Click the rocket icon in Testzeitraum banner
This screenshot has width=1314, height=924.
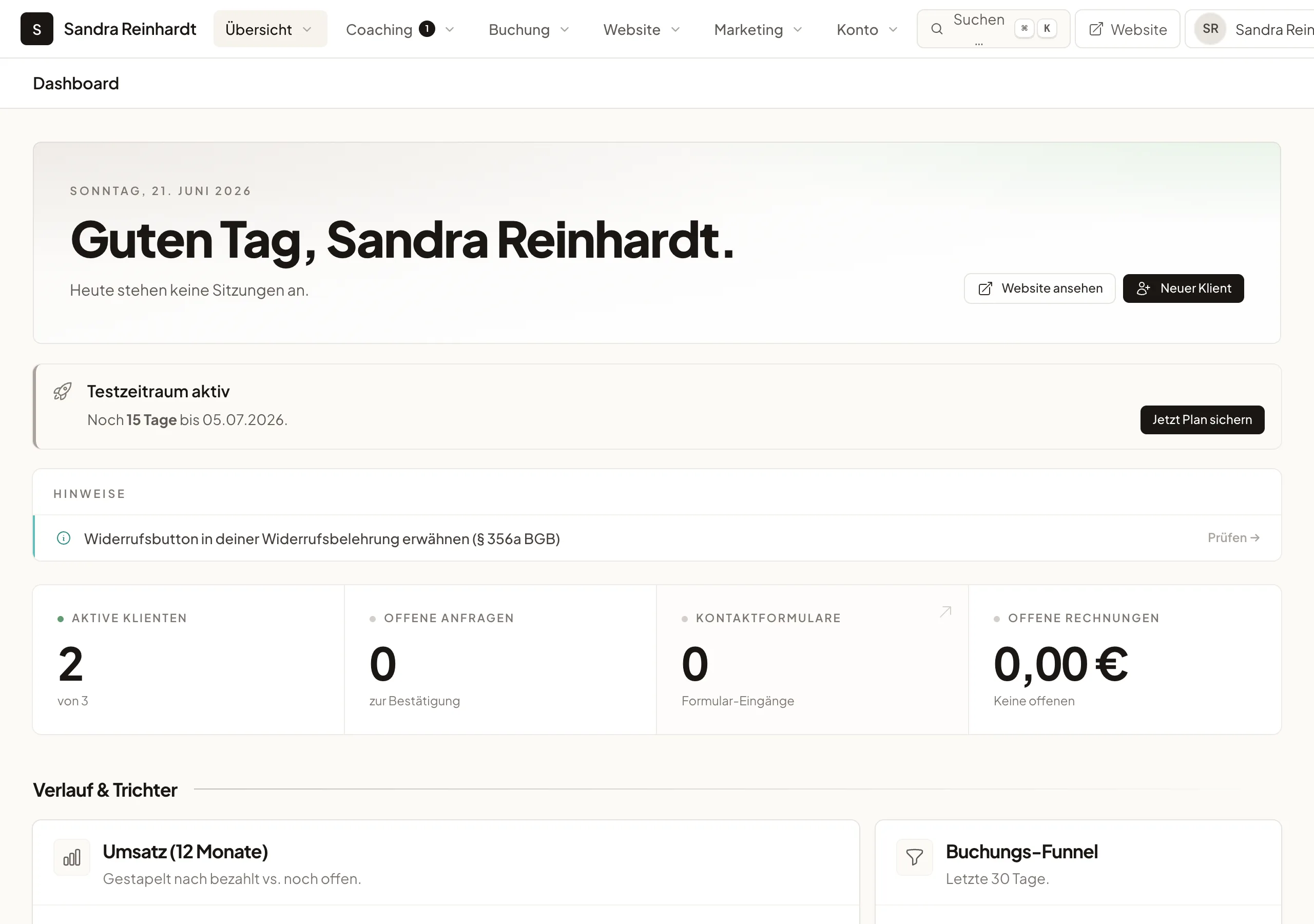pyautogui.click(x=63, y=392)
